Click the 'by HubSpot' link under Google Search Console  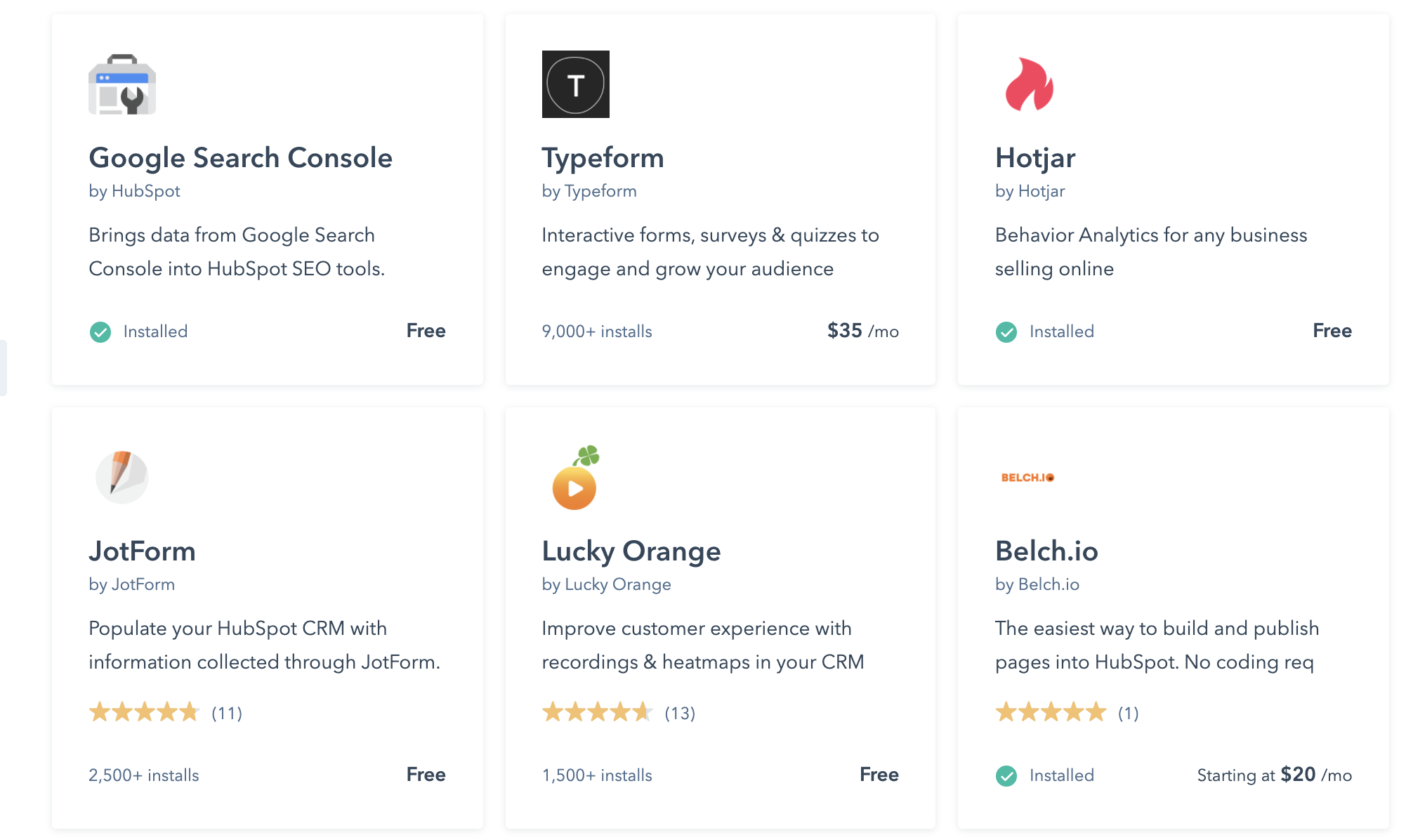(x=134, y=191)
